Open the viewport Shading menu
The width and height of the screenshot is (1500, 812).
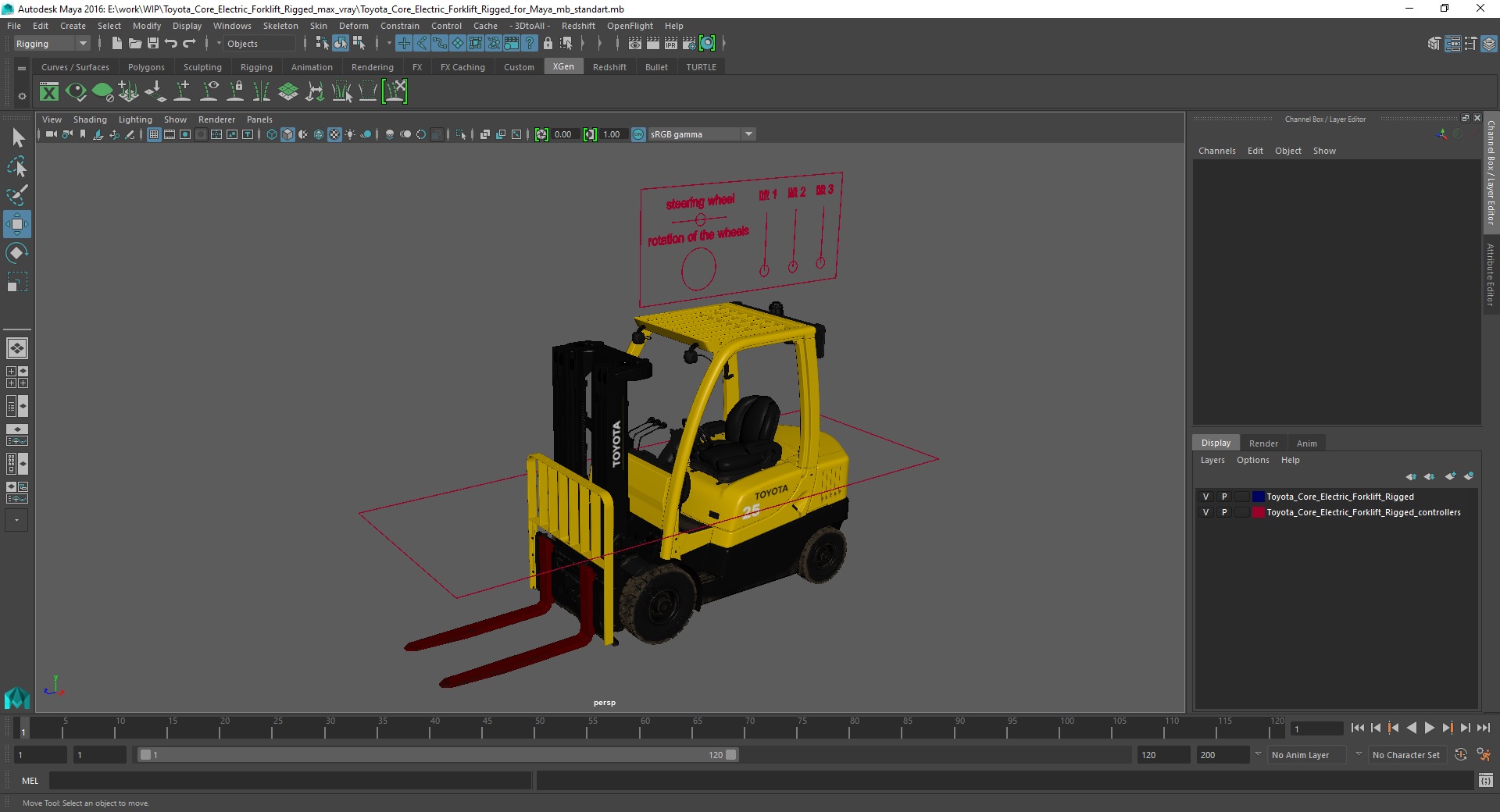pyautogui.click(x=90, y=119)
